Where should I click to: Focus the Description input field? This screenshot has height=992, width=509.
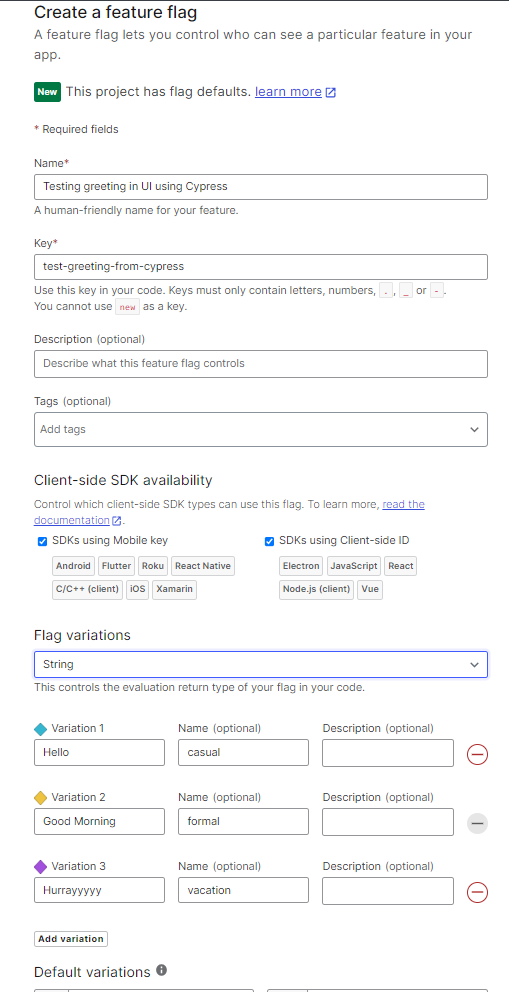pyautogui.click(x=261, y=364)
